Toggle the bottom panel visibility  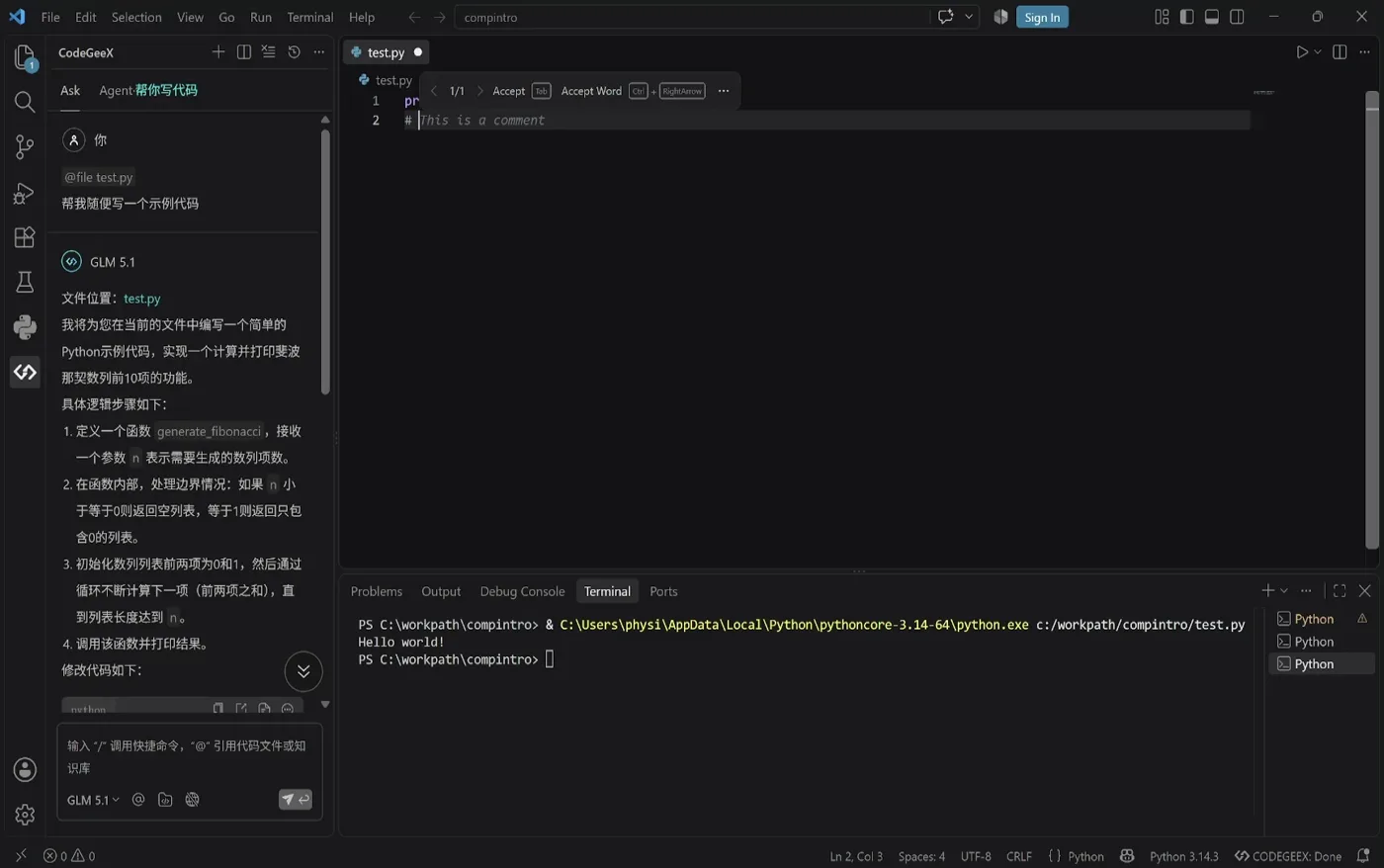point(1212,17)
